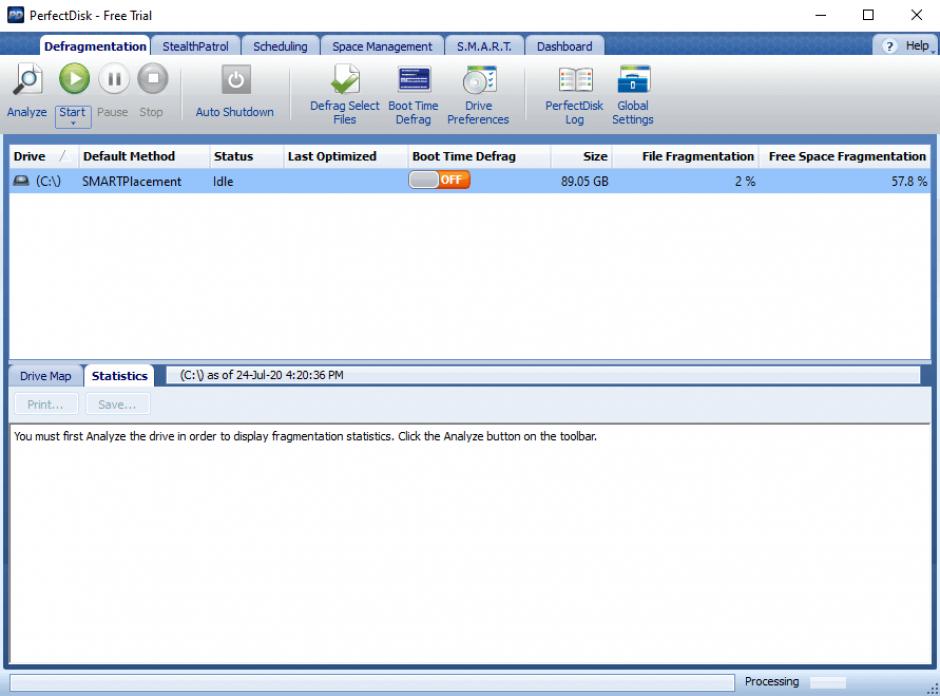This screenshot has width=940, height=696.
Task: Click the window resize grip corner
Action: point(932,689)
